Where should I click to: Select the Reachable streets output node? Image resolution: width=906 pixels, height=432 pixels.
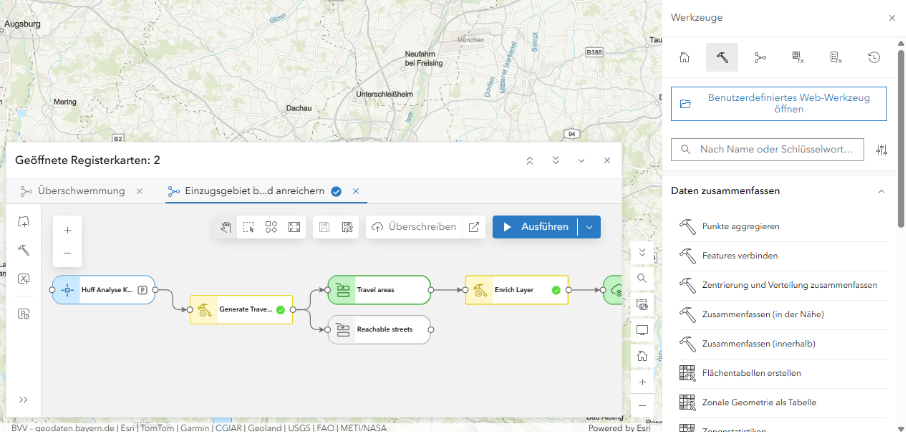point(379,330)
